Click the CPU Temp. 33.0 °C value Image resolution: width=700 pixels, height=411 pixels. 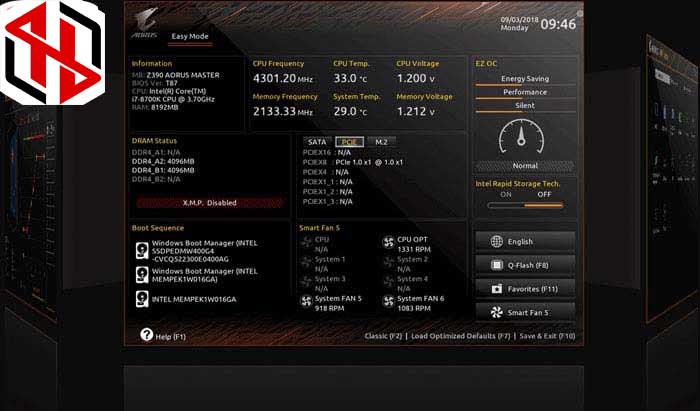click(x=350, y=79)
